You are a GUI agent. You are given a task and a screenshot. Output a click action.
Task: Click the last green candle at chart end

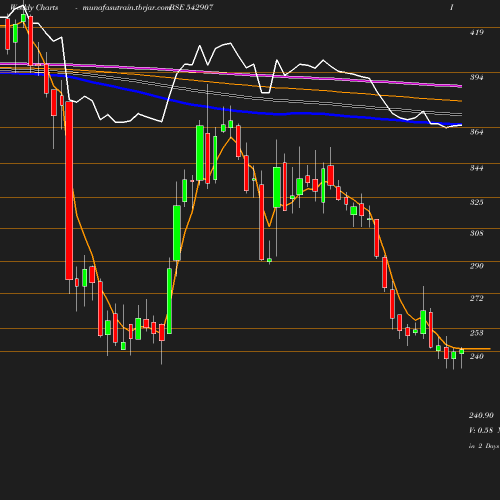[x=462, y=351]
